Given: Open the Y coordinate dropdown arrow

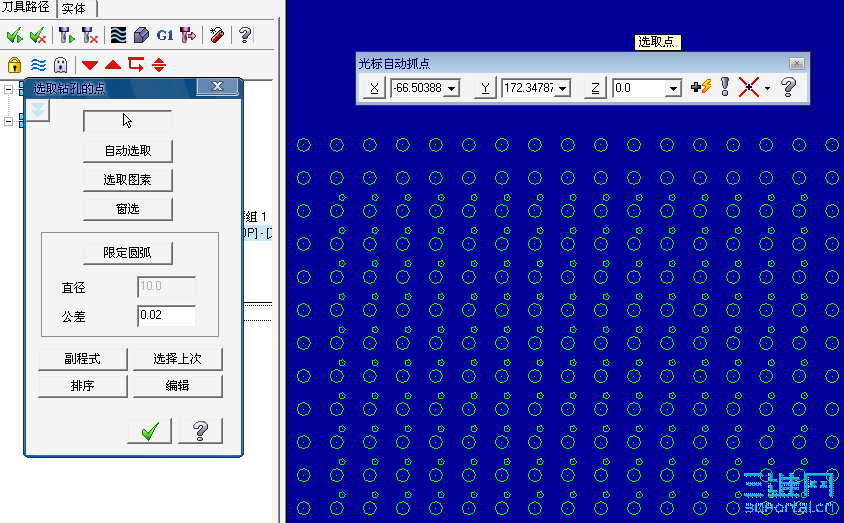Looking at the screenshot, I should [563, 88].
